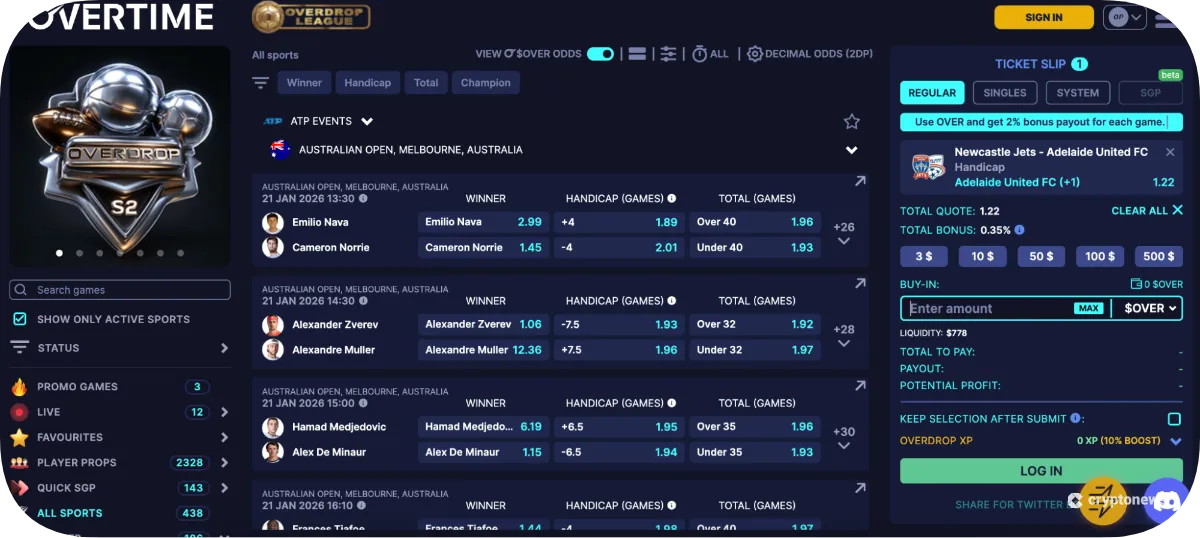
Task: Click CLEAR ALL on ticket slip
Action: click(1147, 211)
